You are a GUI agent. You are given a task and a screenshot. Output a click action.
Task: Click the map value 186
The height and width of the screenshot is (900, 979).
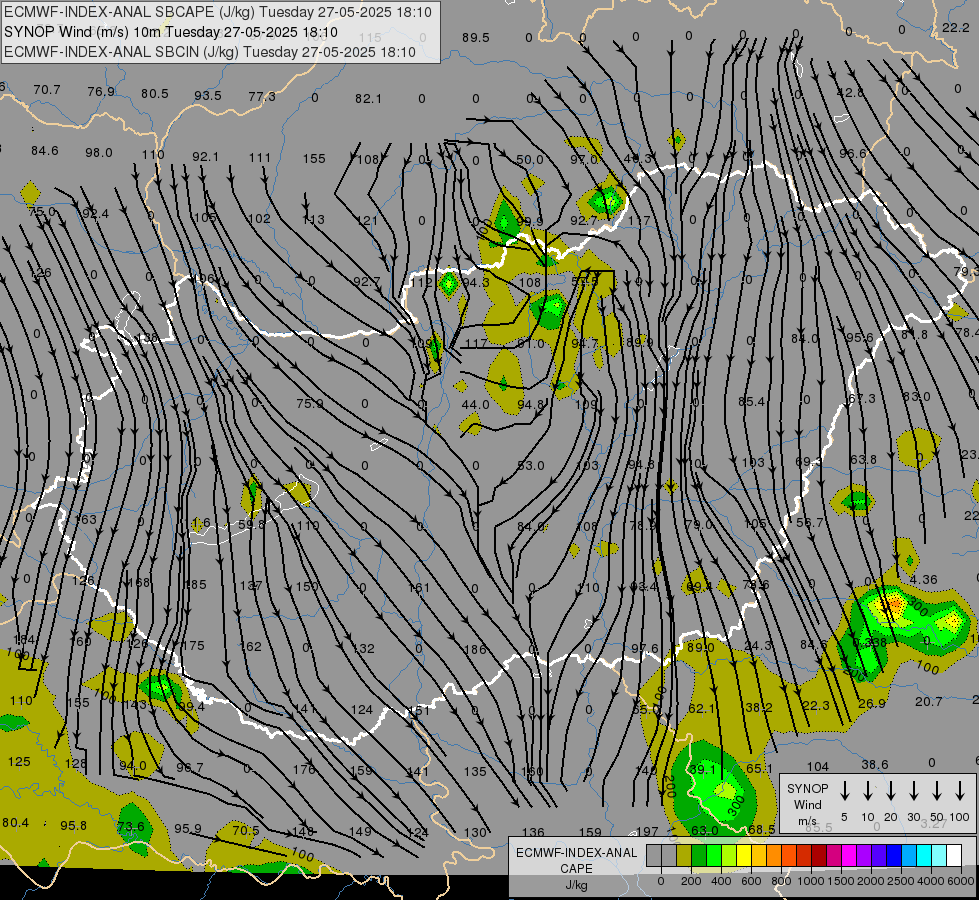coord(475,650)
